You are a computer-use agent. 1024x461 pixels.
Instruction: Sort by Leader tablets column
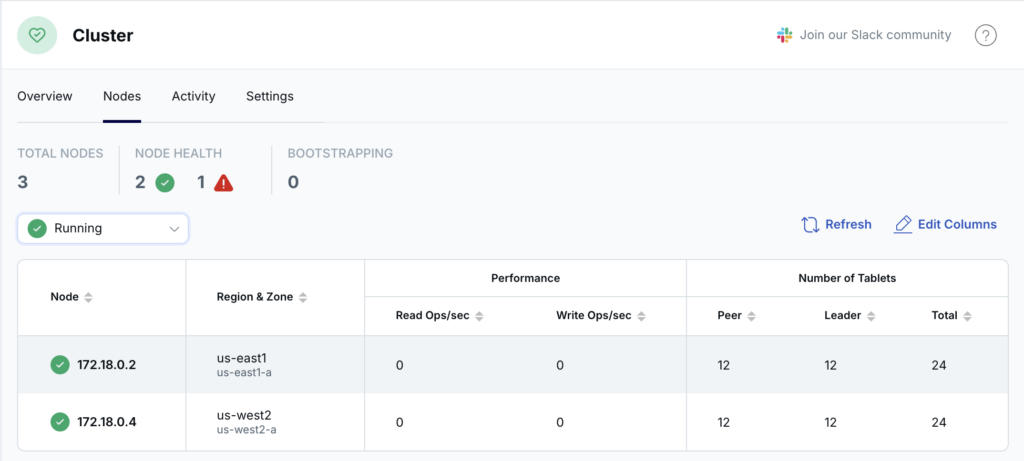coord(870,316)
